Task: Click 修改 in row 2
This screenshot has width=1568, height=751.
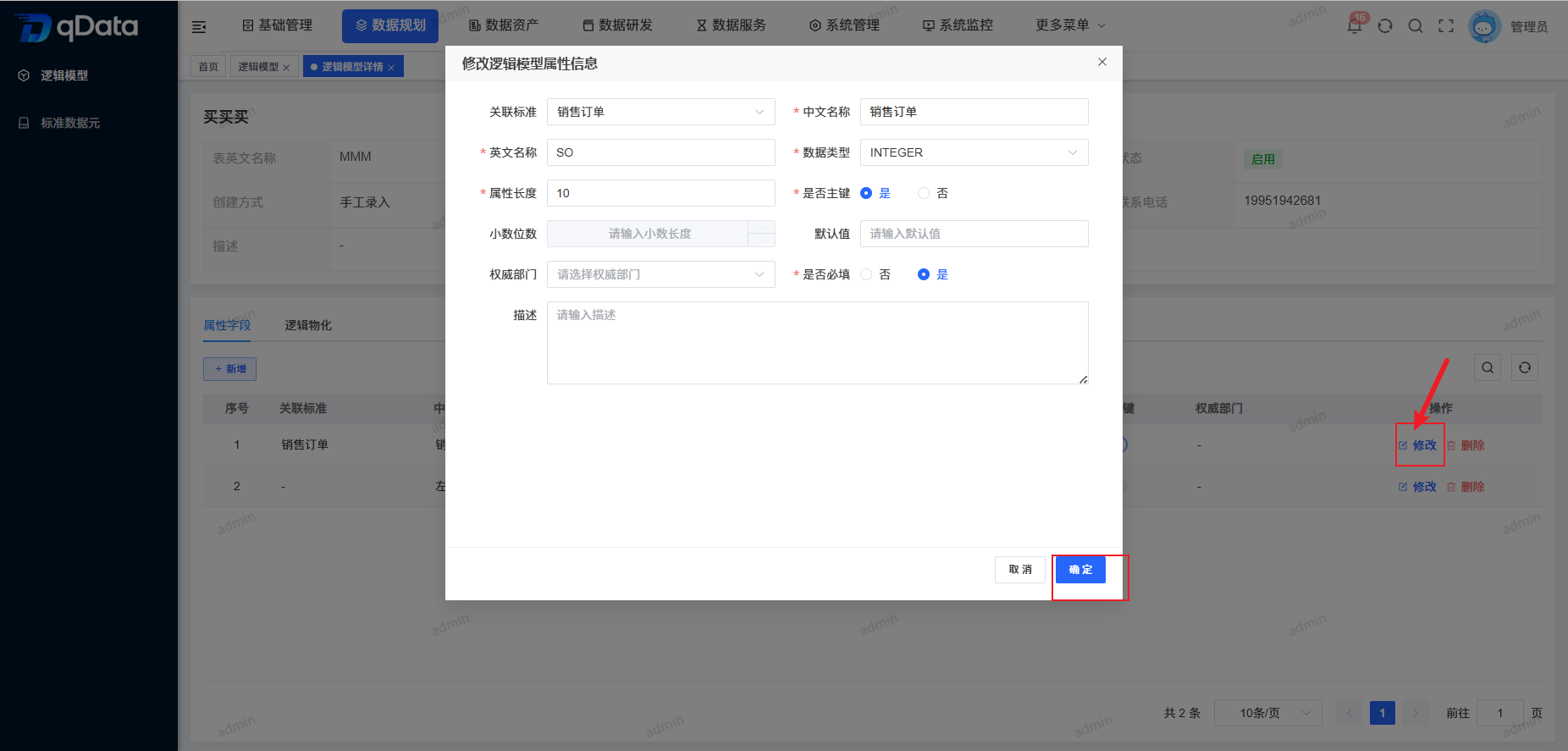Action: click(x=1417, y=487)
